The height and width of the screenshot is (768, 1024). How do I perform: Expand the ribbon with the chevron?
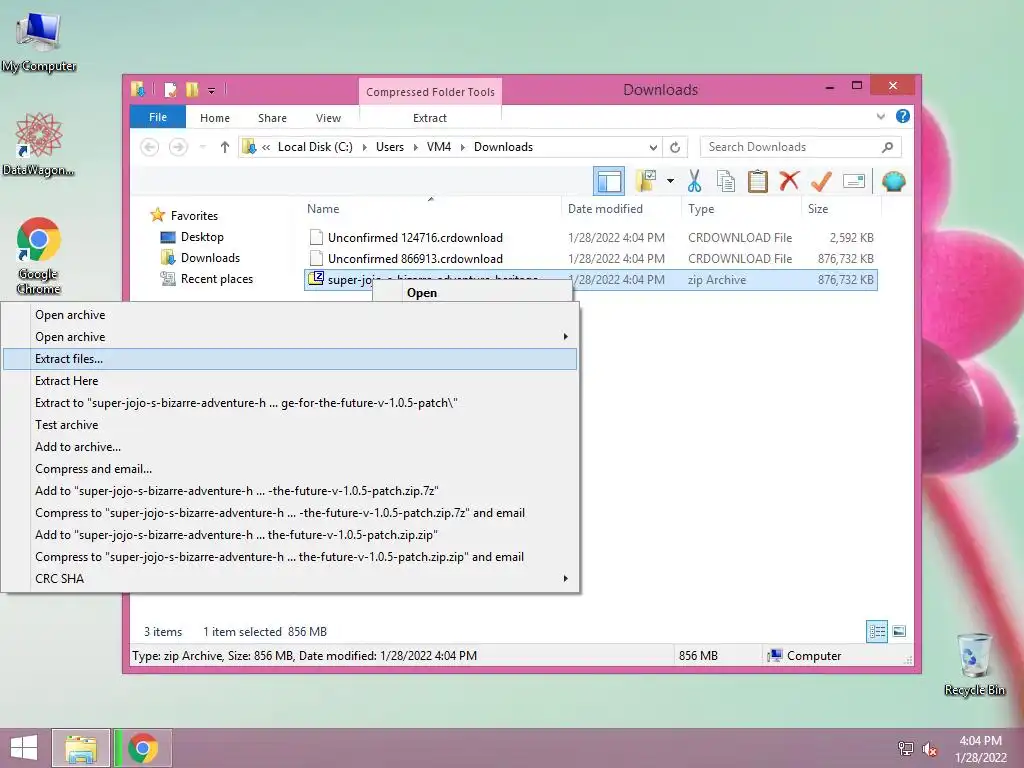tap(880, 116)
